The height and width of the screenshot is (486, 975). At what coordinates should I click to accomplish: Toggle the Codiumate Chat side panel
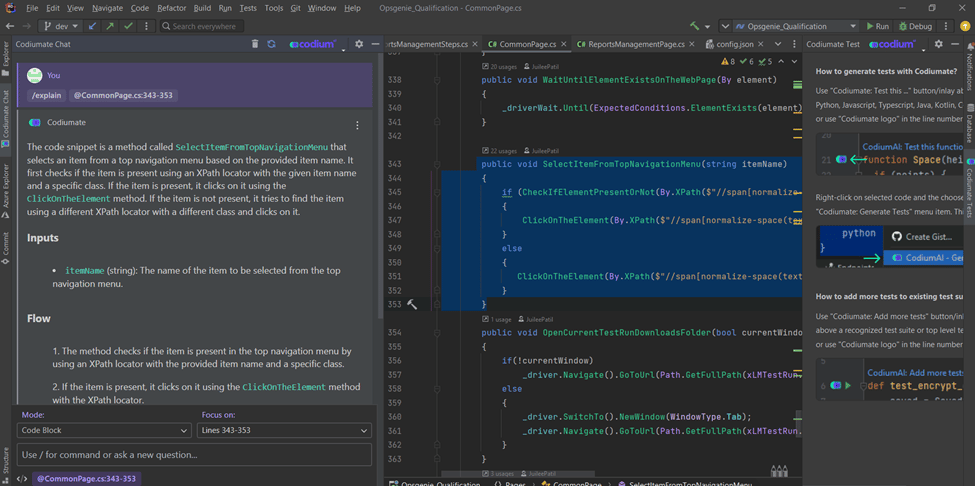[6, 118]
